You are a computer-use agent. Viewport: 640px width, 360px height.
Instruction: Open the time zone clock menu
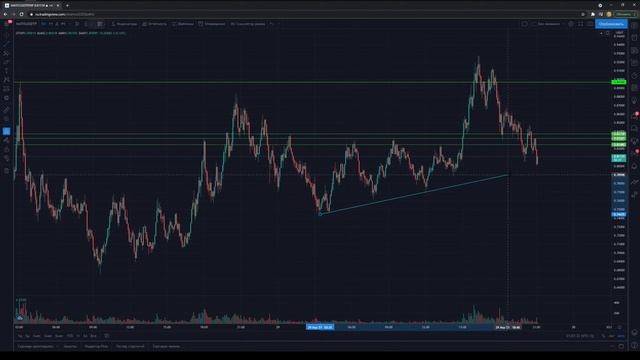point(580,336)
